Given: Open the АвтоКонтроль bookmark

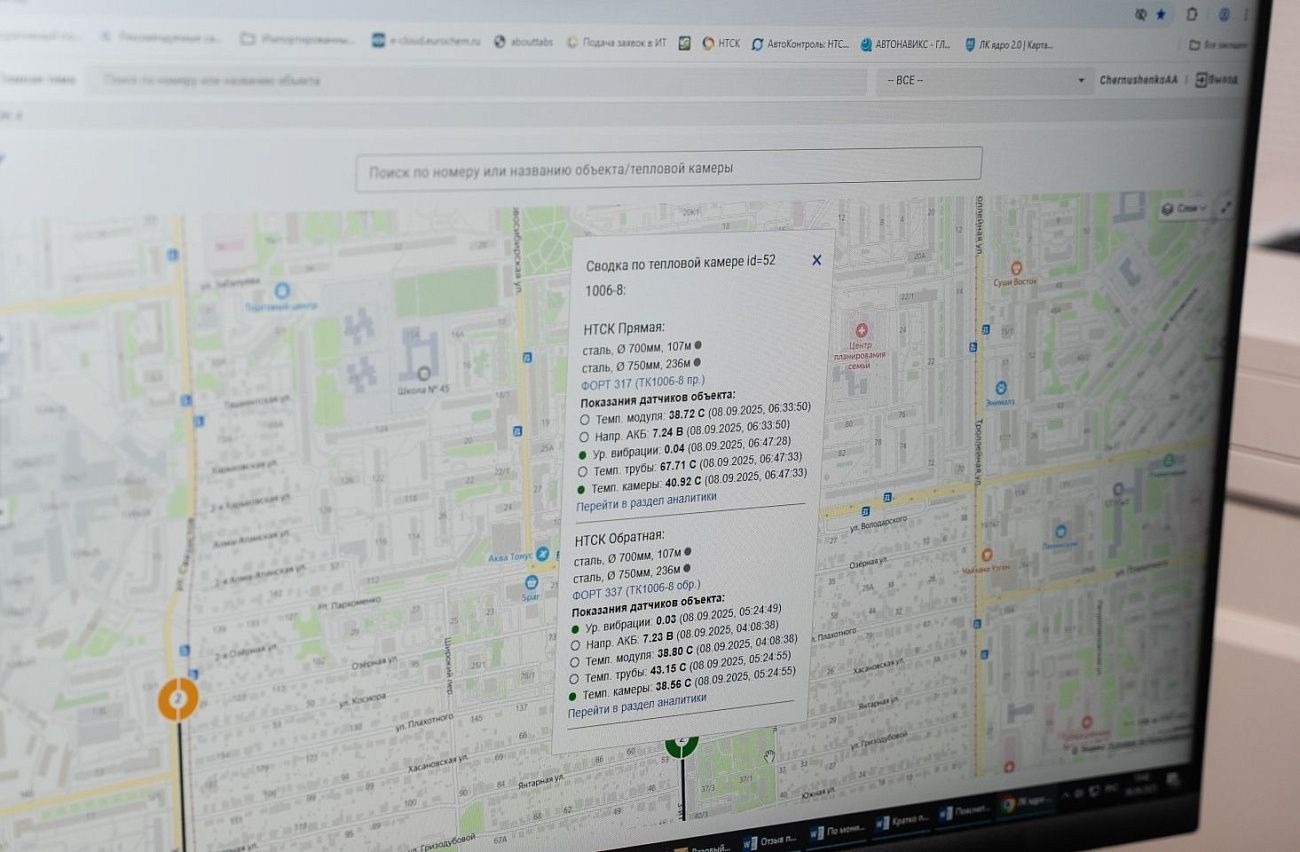Looking at the screenshot, I should 799,44.
